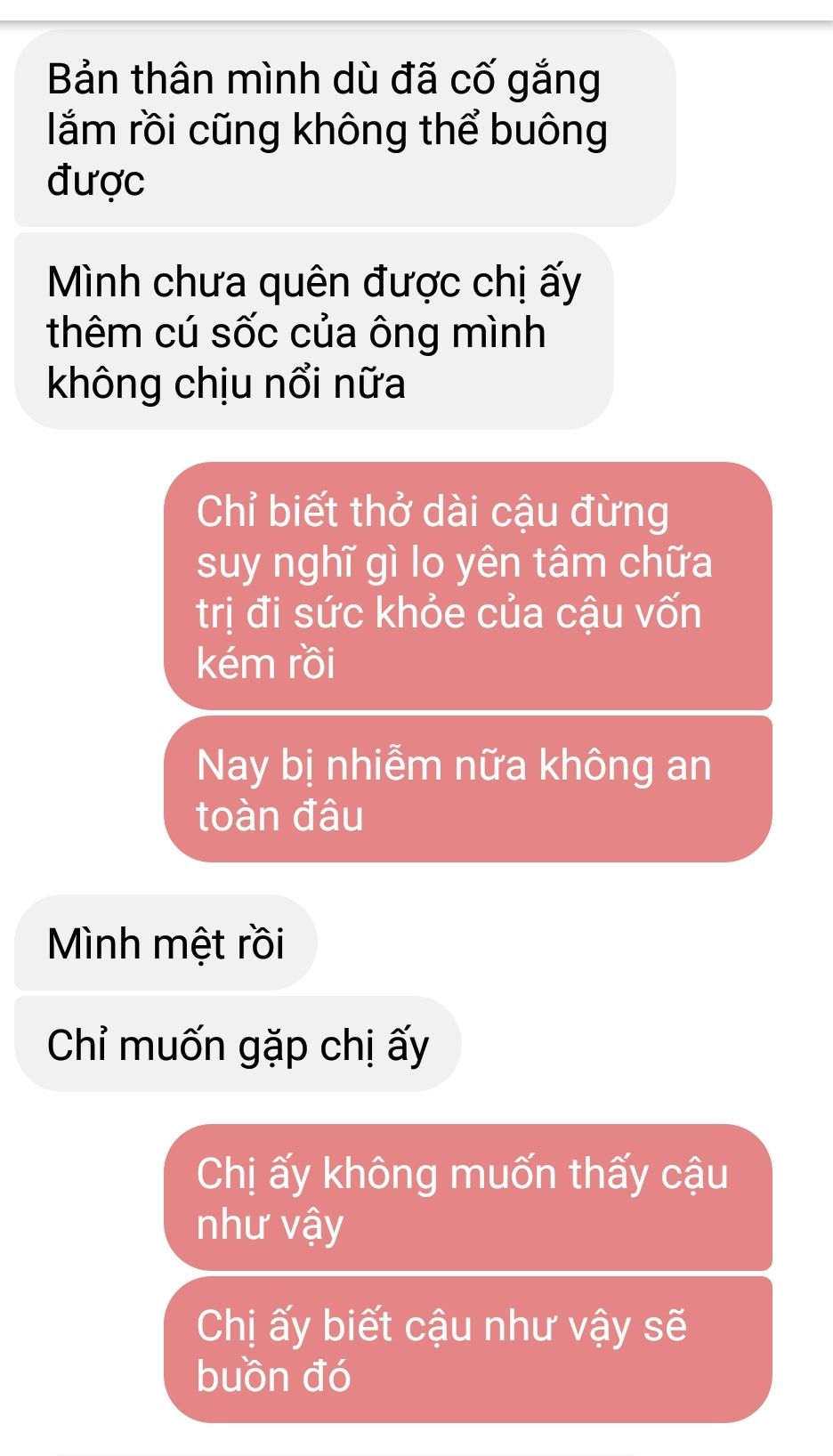Screen dimensions: 833x1456
Task: Tap the message "Mình chưa quên được chị ấy"
Action: point(314,331)
